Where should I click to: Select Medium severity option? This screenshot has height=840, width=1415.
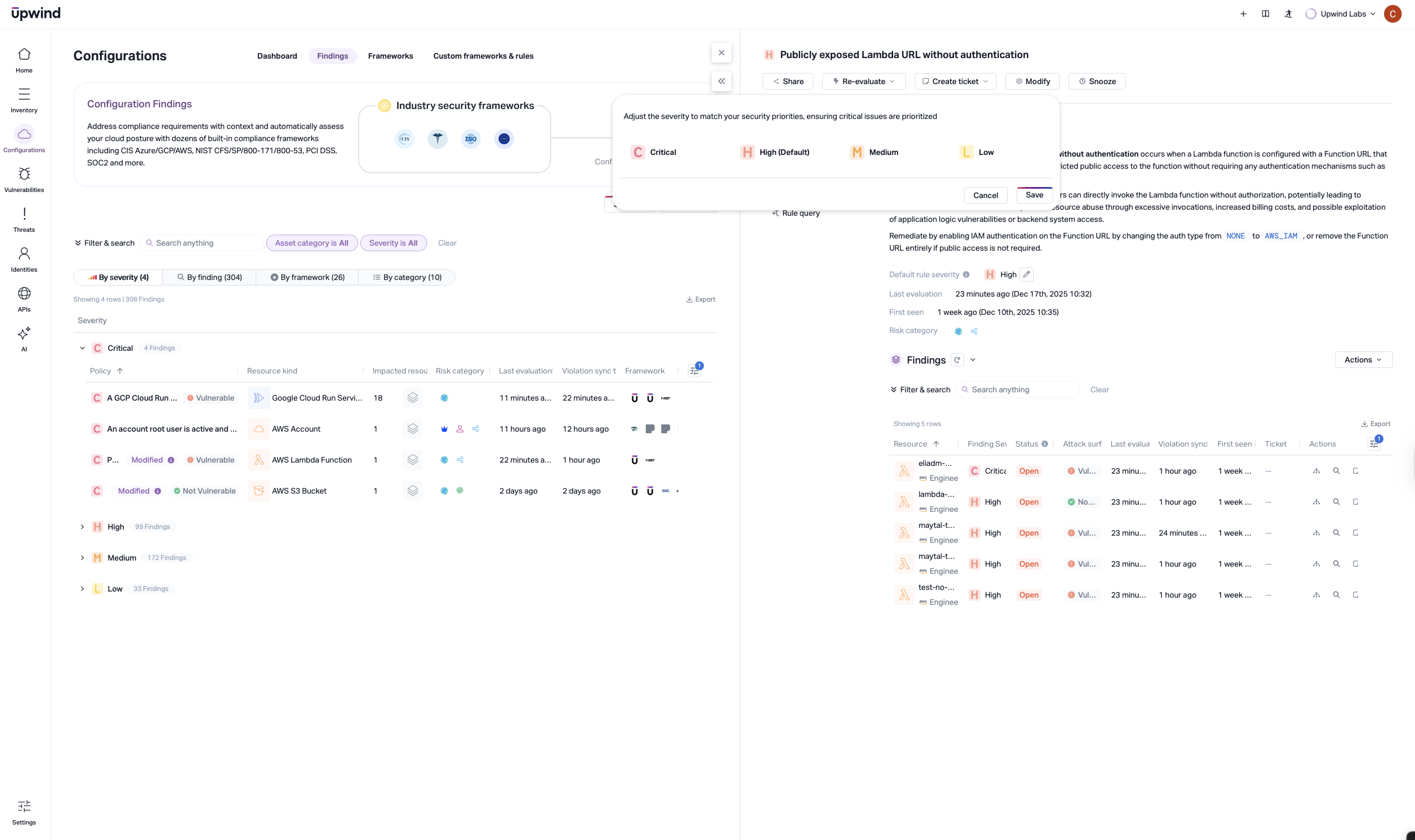point(875,152)
